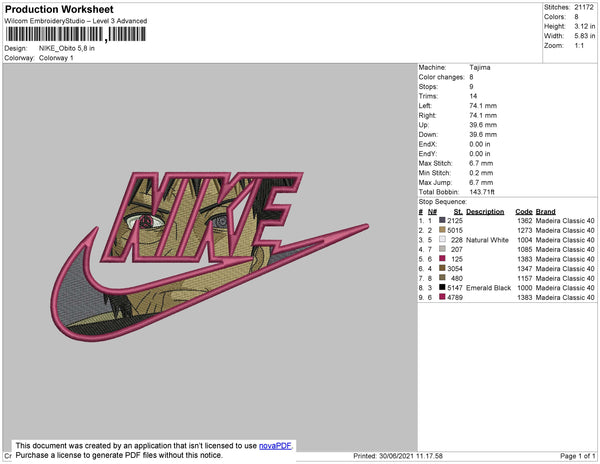
Task: Click the "Production Worksheet" title
Action: tap(59, 10)
